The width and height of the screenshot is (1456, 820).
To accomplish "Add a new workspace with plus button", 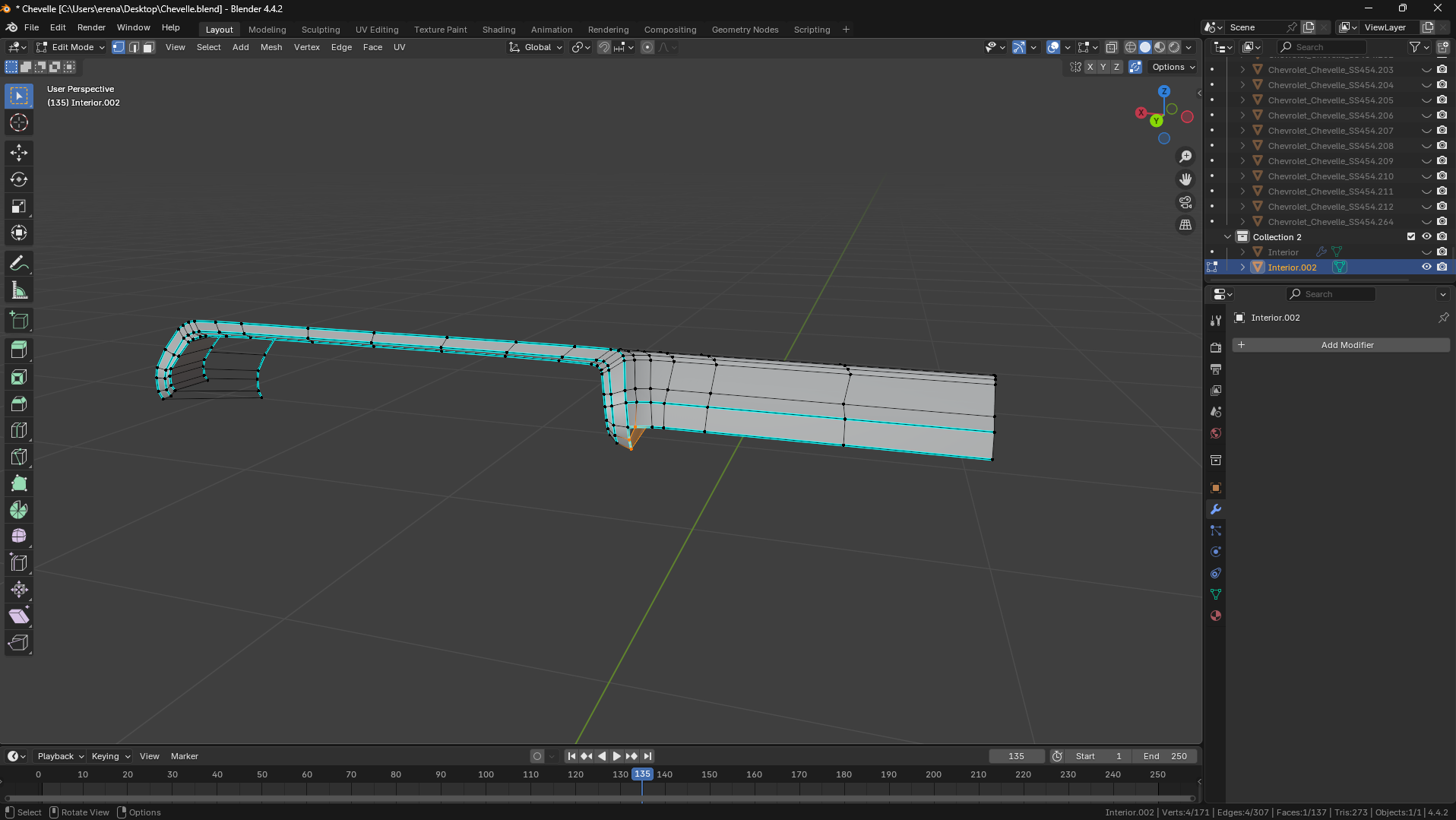I will 846,30.
